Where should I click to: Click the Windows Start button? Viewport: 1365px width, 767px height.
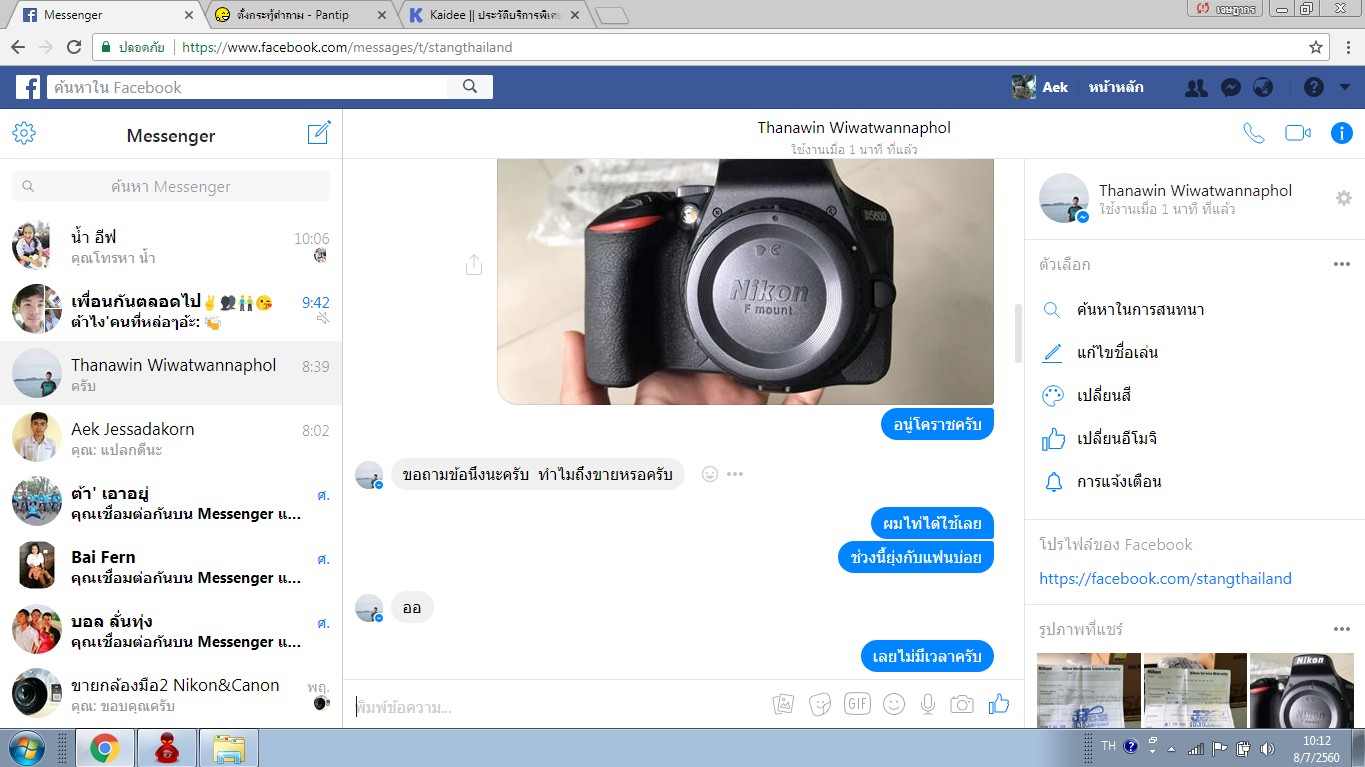coord(25,747)
